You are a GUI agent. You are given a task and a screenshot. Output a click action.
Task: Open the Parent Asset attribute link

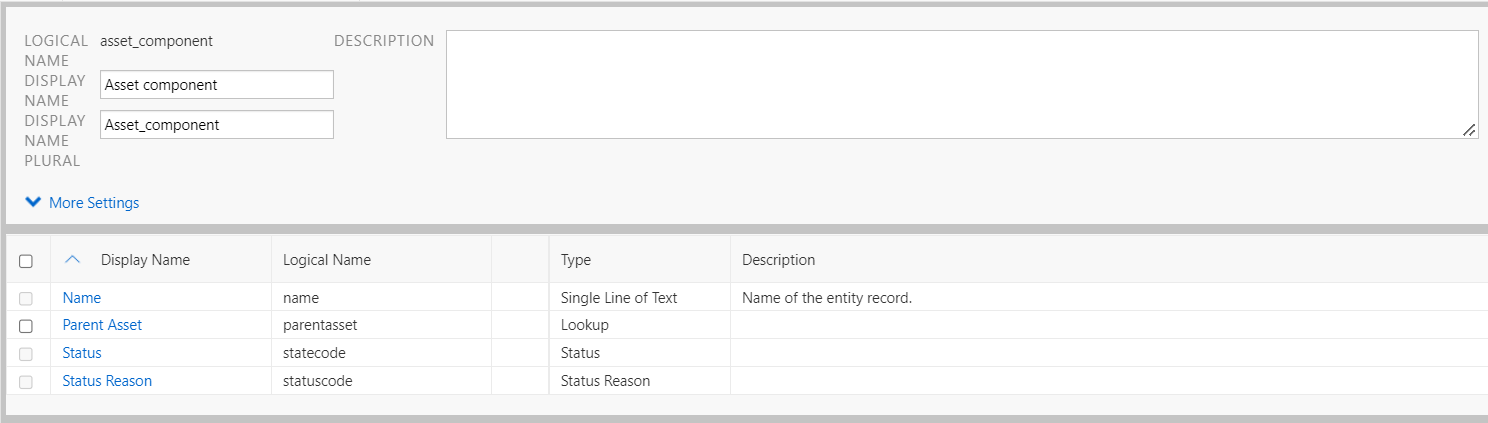pyautogui.click(x=102, y=325)
